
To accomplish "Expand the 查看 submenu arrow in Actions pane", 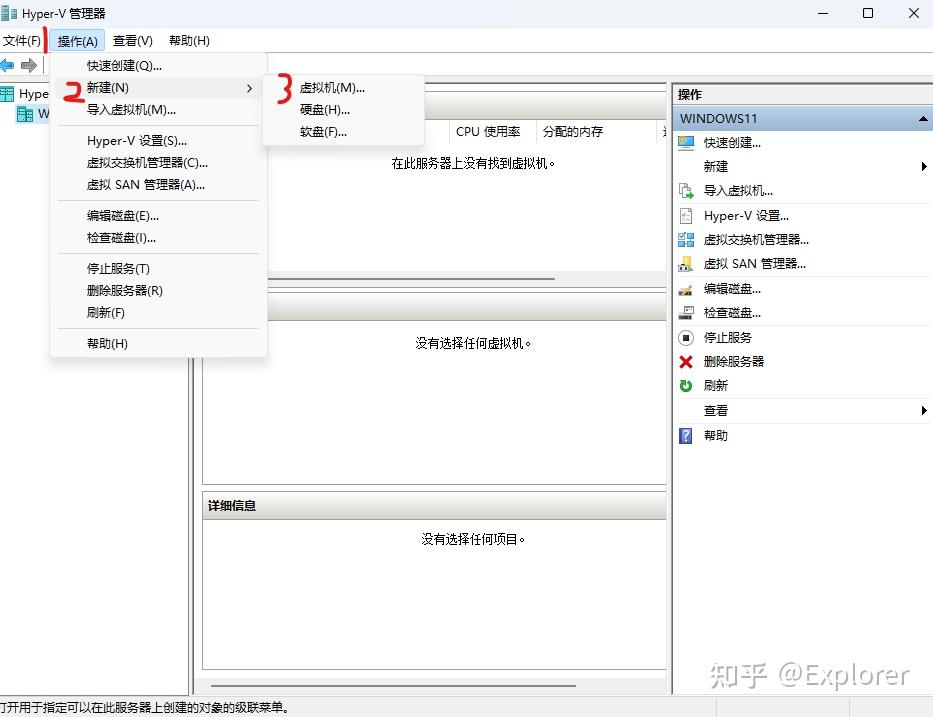I will click(923, 410).
